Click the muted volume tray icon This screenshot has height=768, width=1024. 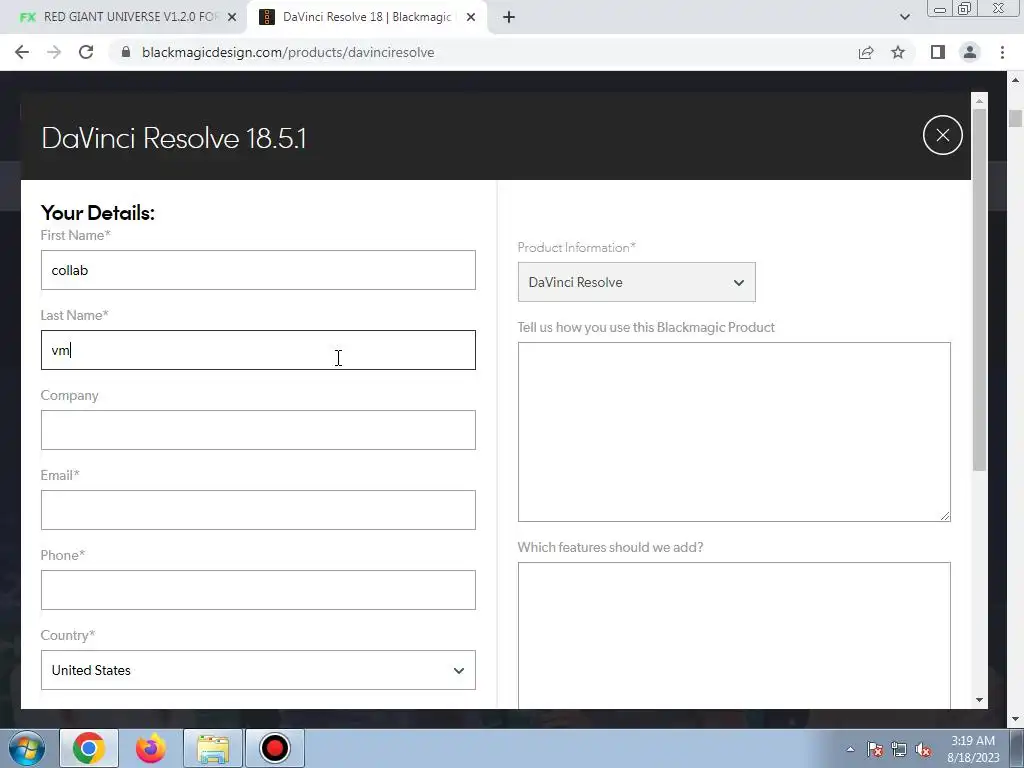pos(923,749)
